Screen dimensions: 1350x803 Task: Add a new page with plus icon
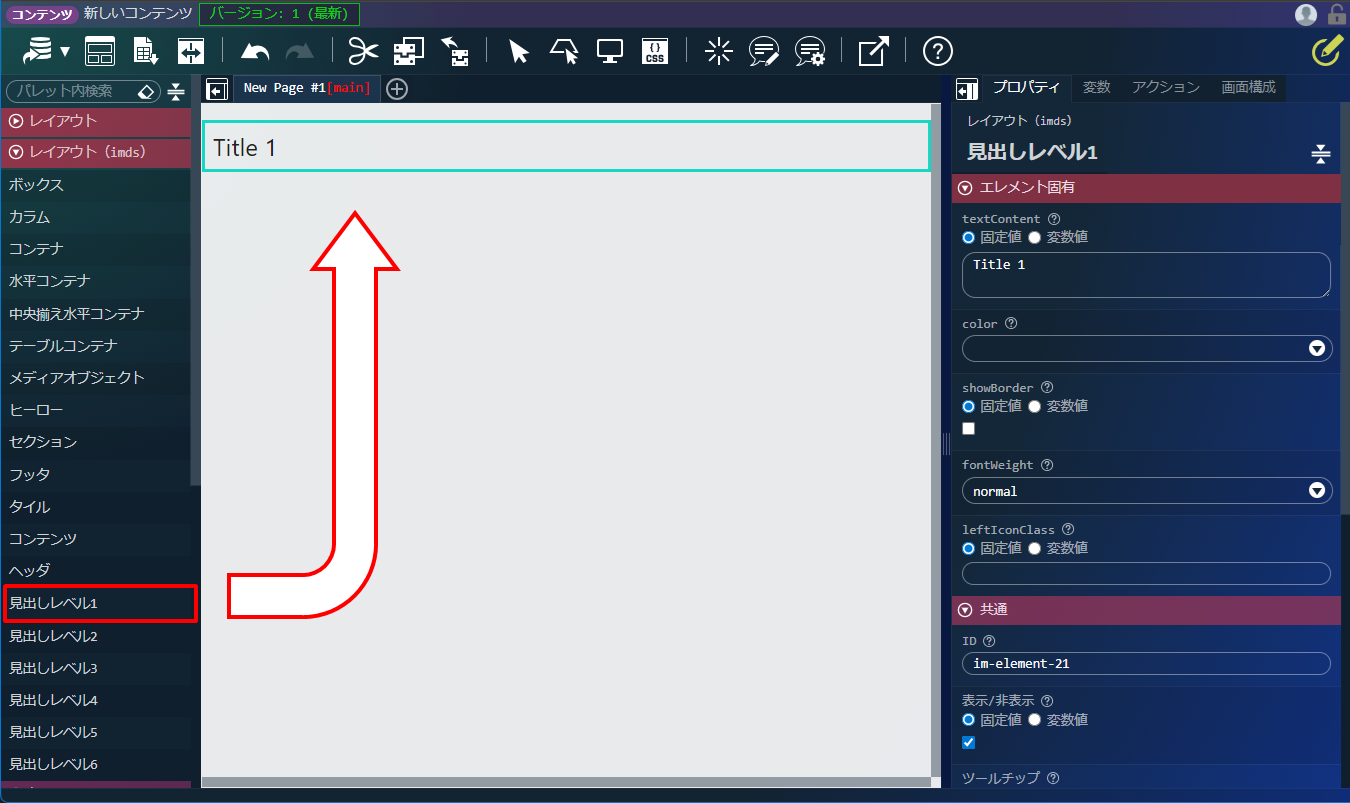[x=397, y=89]
